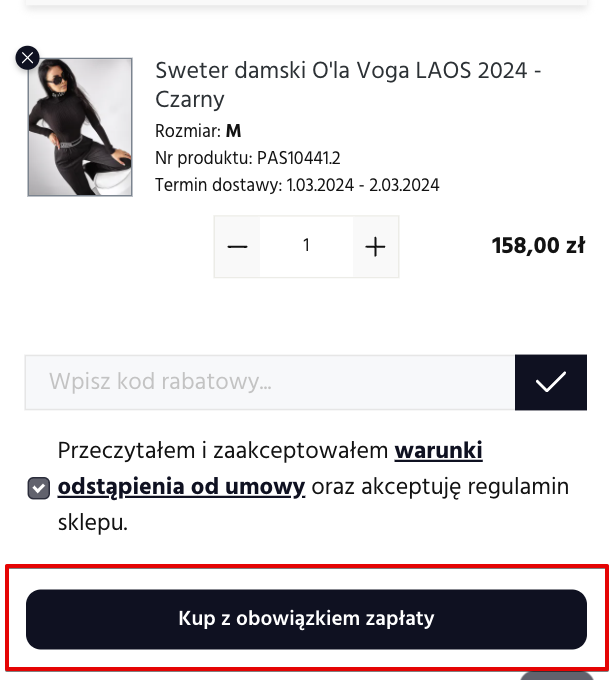Decrease quantity with the minus button
The image size is (614, 680).
coord(237,247)
